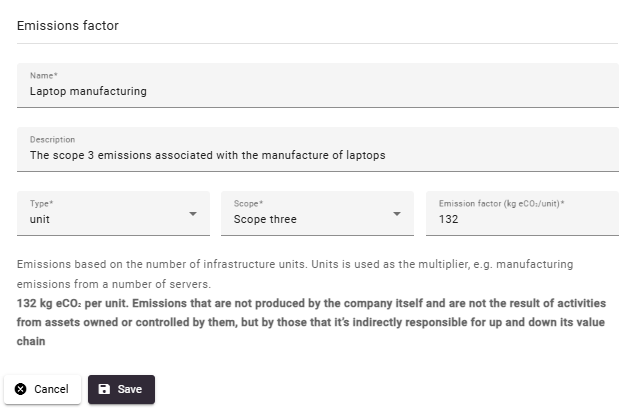635x408 pixels.
Task: Click the Type* label text
Action: pos(41,204)
